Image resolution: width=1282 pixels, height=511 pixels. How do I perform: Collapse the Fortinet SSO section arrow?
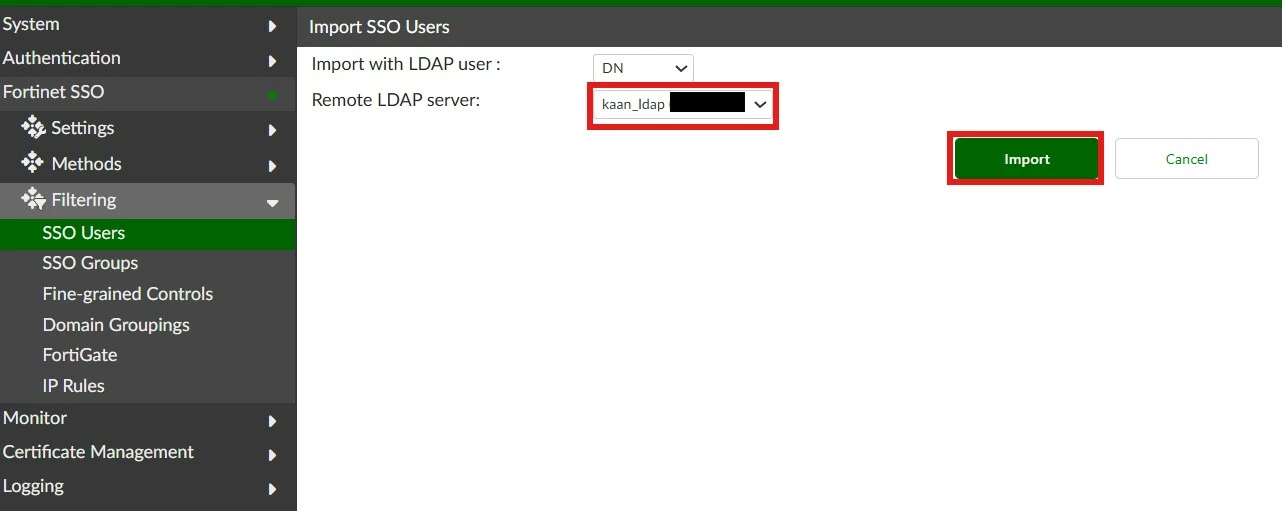272,95
